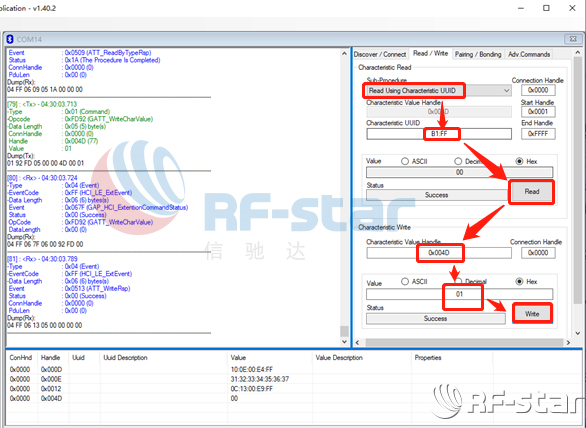This screenshot has height=428, width=586.
Task: Select ASCII radio in Characteristic Write
Action: 405,281
